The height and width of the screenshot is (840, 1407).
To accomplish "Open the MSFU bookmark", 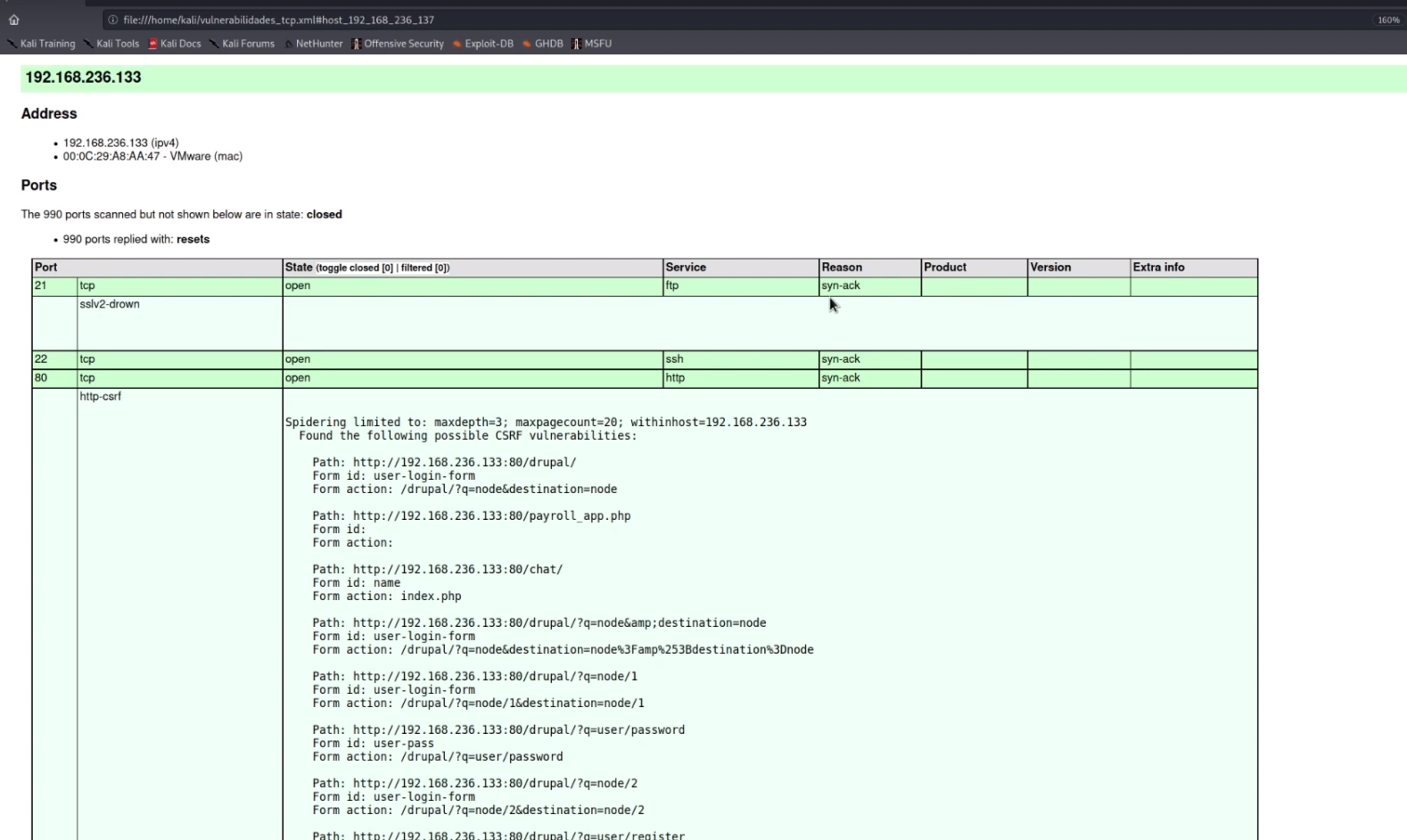I will coord(591,44).
